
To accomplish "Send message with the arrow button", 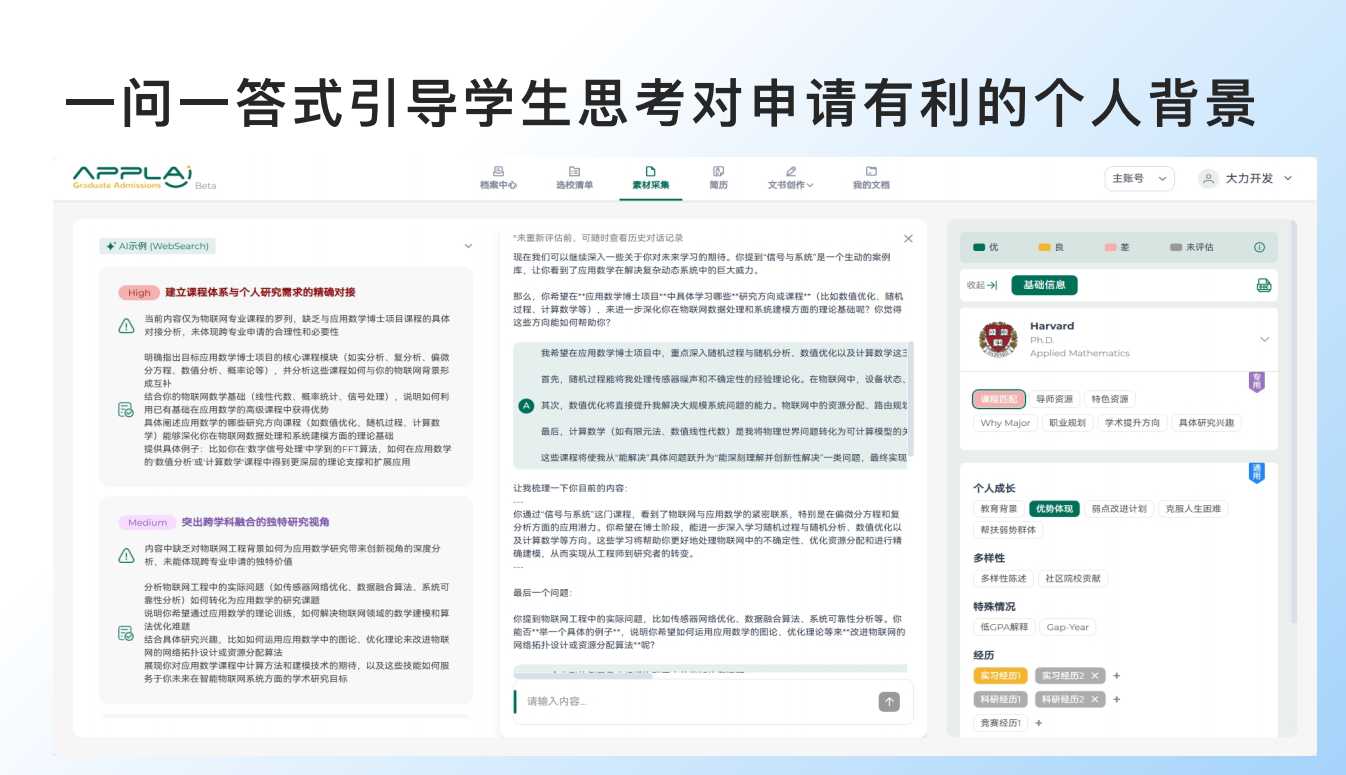I will point(889,702).
